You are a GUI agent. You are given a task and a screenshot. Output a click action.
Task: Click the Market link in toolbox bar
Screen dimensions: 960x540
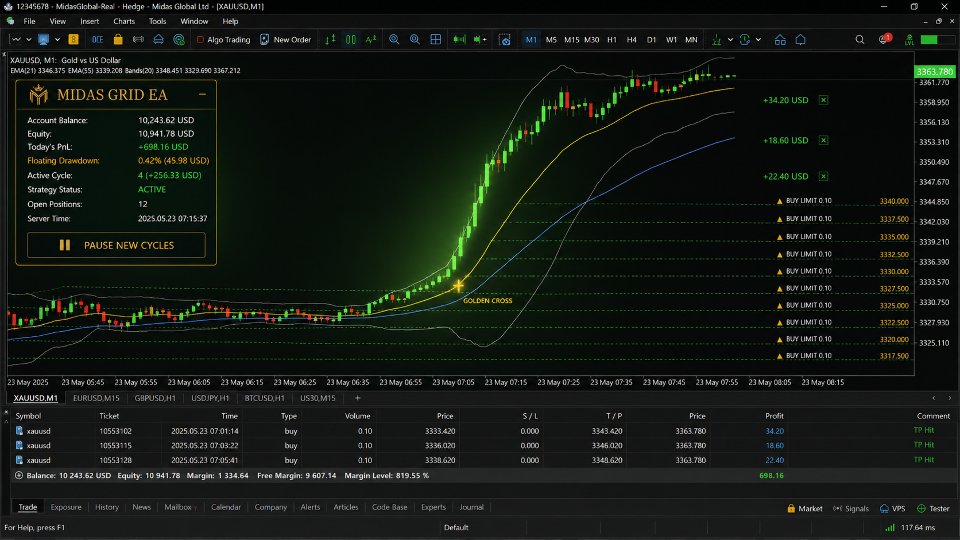[x=804, y=508]
